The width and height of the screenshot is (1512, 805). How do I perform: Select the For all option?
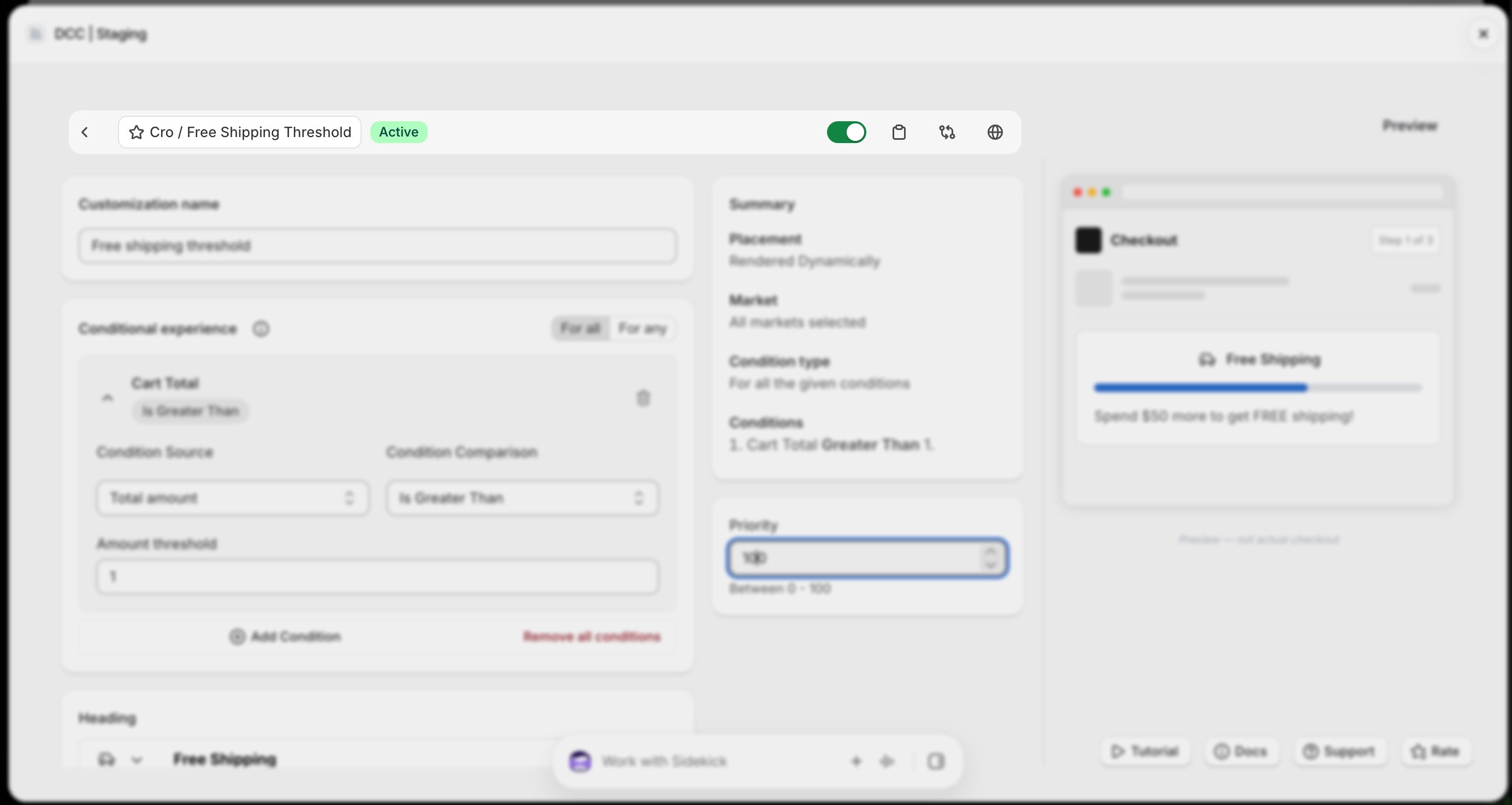tap(580, 329)
